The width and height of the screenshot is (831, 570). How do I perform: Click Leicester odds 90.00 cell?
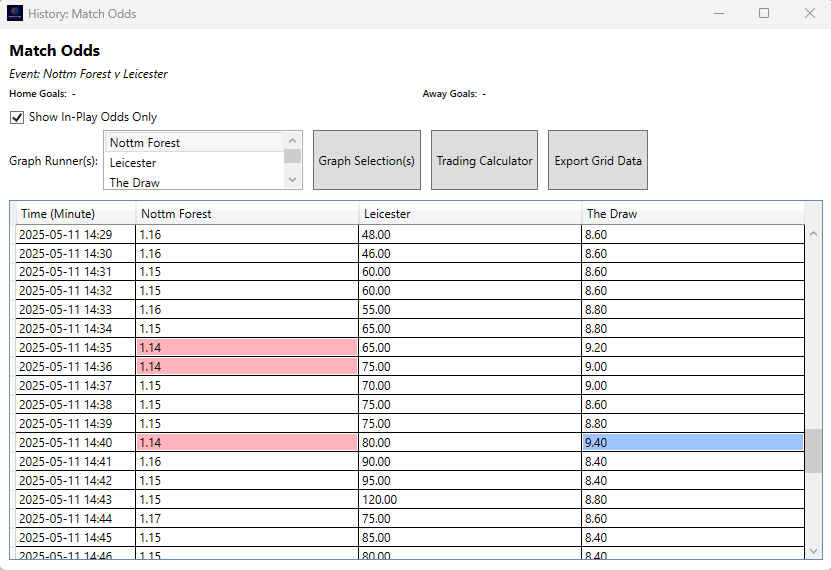pyautogui.click(x=470, y=461)
